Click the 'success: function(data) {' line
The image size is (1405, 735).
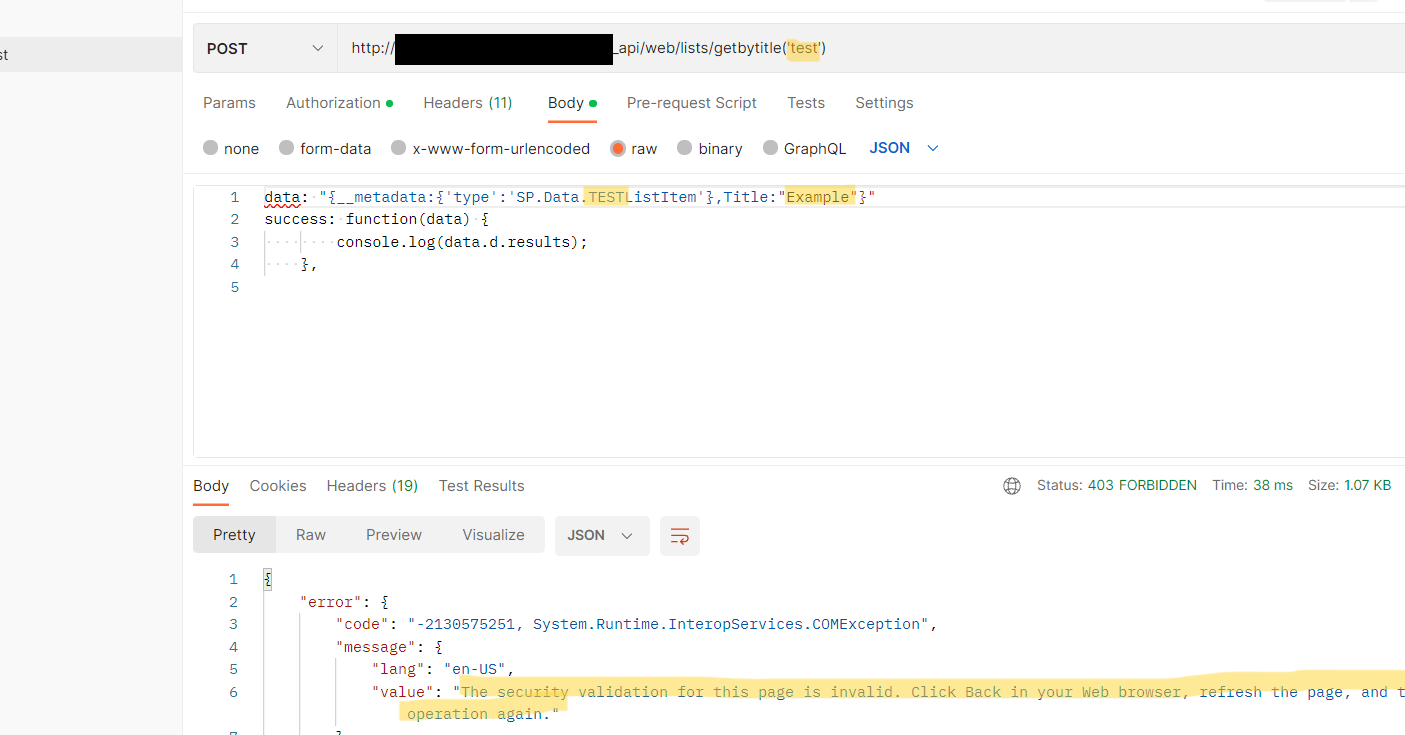[376, 219]
